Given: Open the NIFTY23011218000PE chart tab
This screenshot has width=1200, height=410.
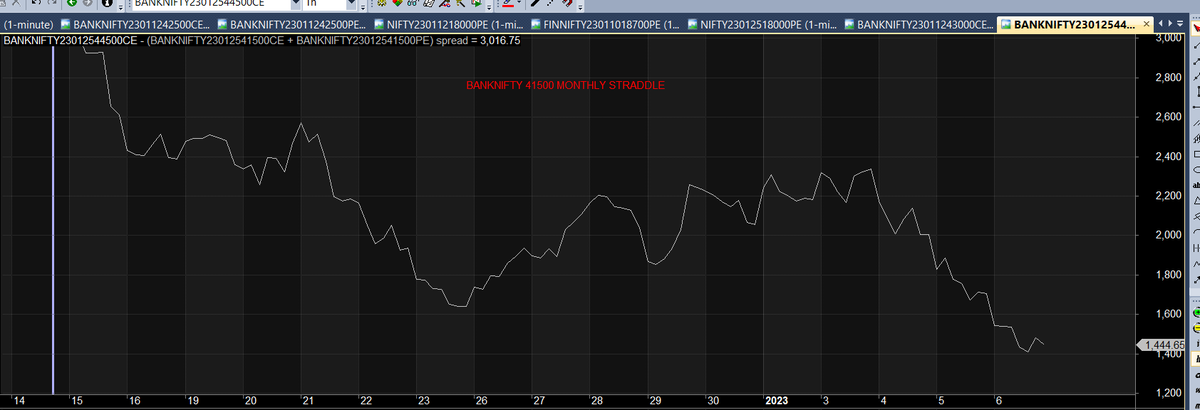Looking at the screenshot, I should [449, 24].
